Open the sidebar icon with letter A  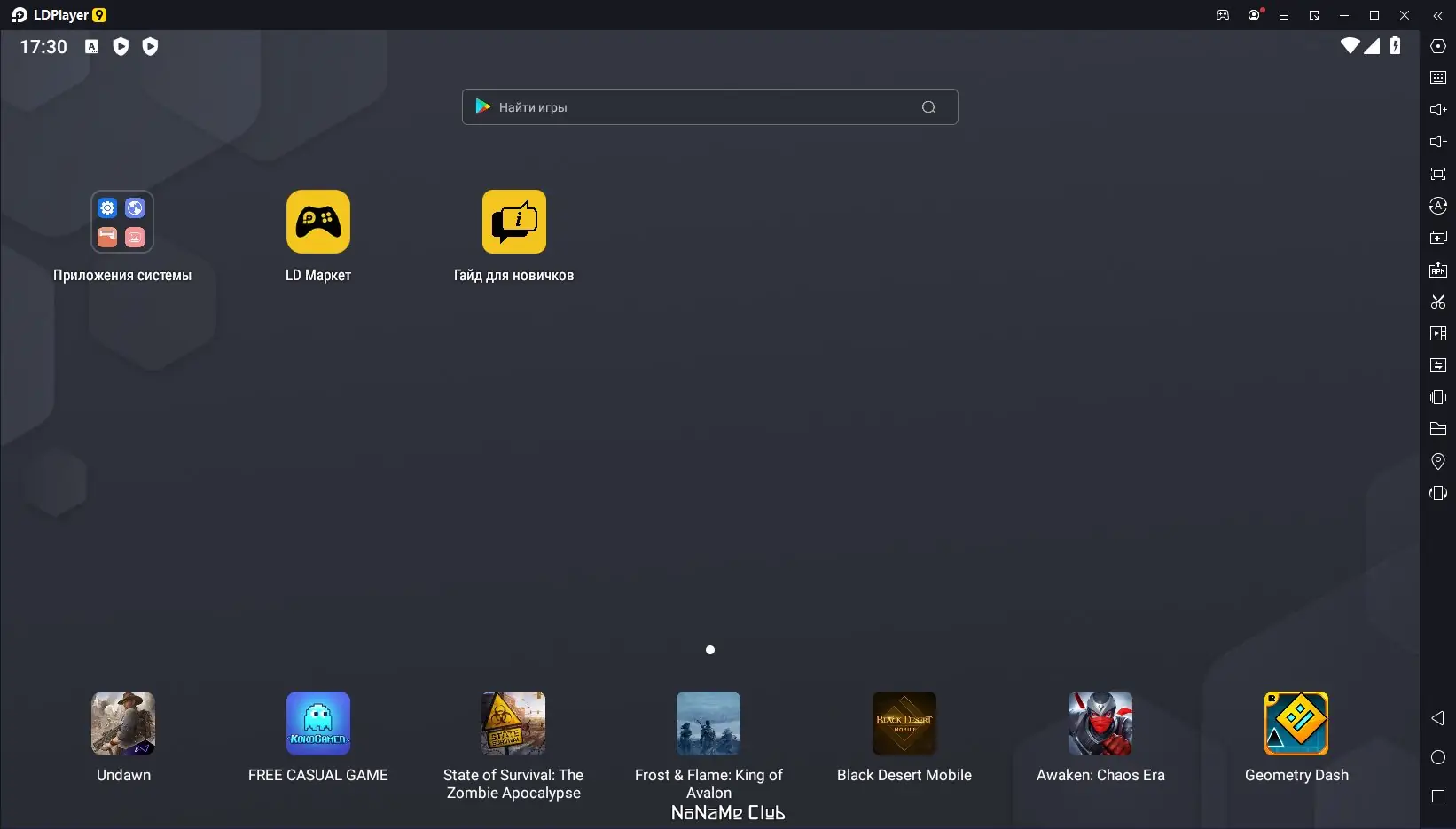(x=1438, y=206)
